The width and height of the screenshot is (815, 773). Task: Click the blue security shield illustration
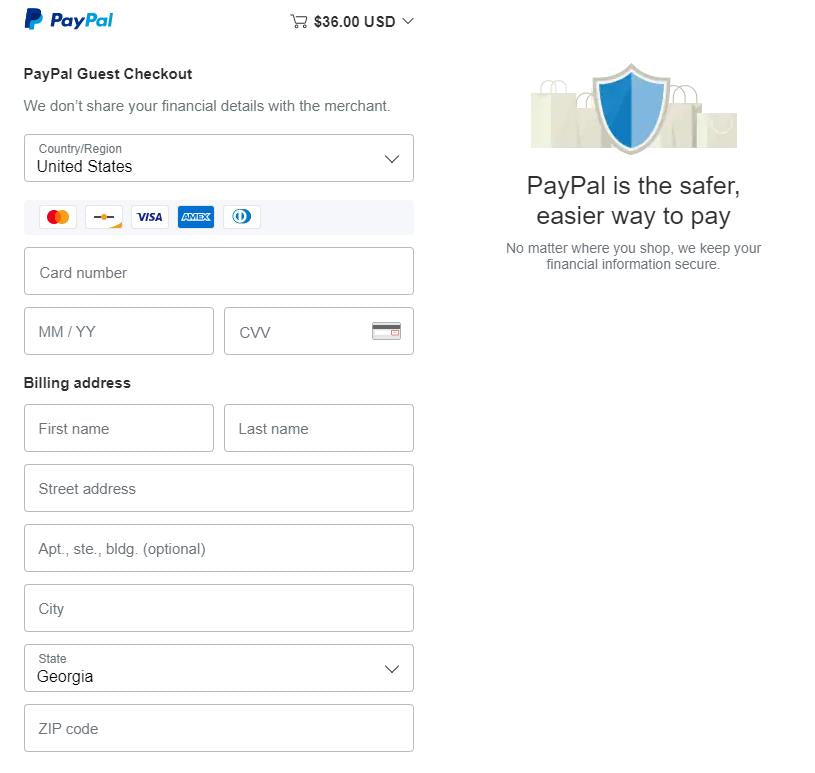[x=632, y=108]
